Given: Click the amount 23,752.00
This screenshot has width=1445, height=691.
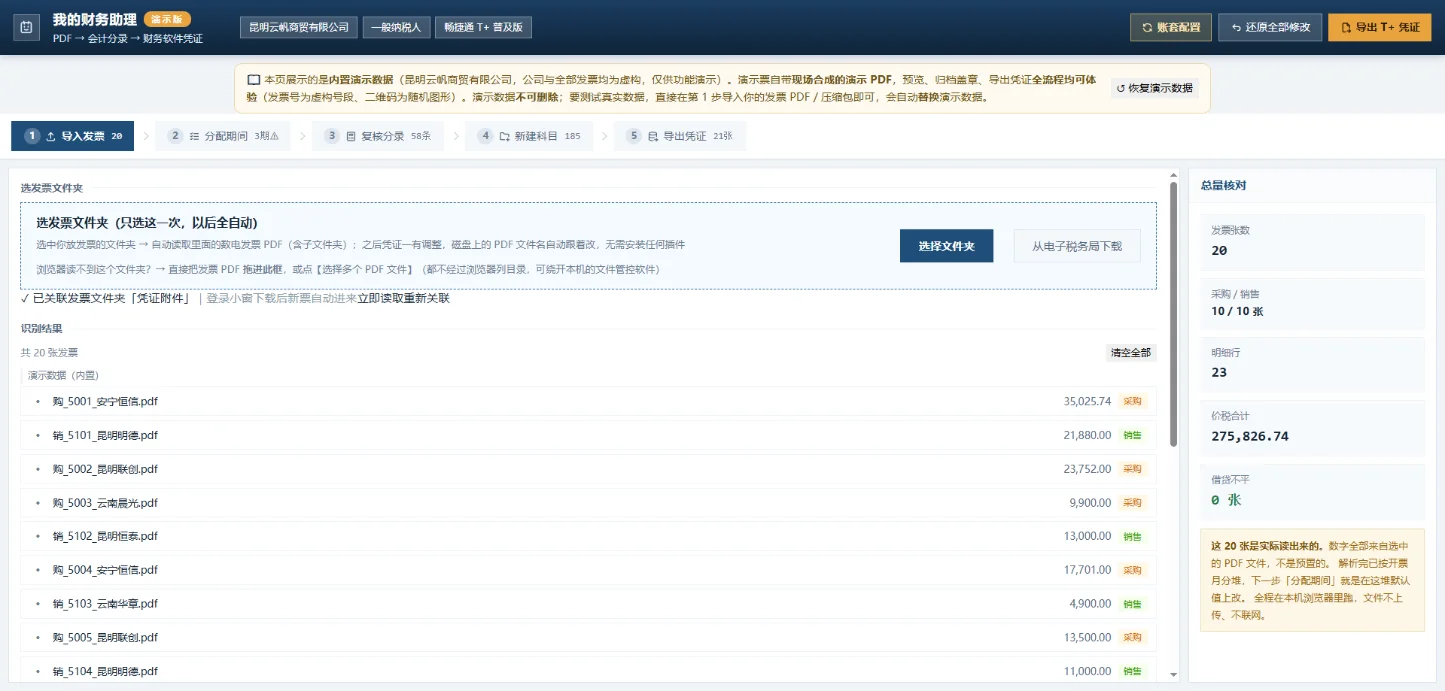Looking at the screenshot, I should click(x=1087, y=469).
